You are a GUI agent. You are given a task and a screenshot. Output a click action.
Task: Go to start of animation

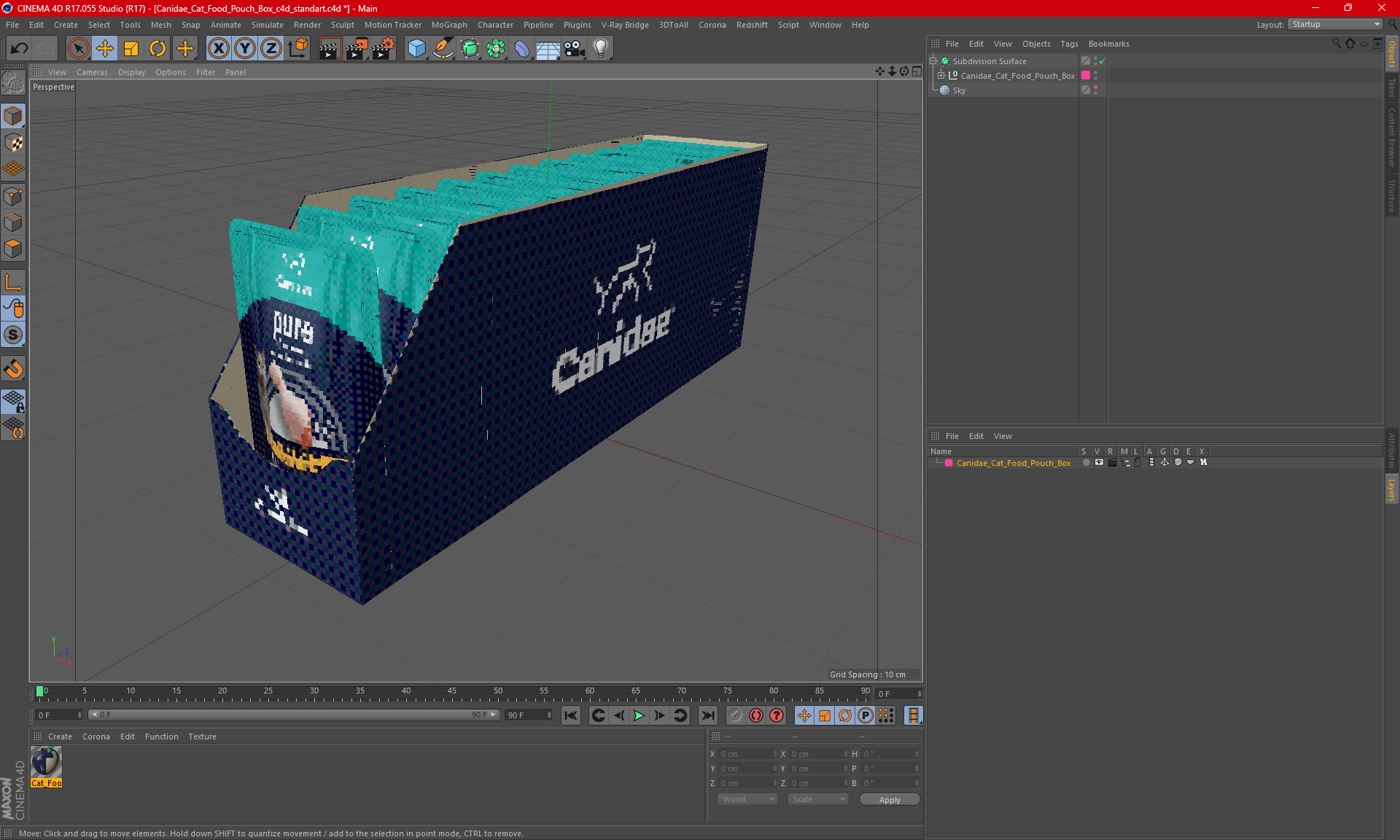pos(570,715)
